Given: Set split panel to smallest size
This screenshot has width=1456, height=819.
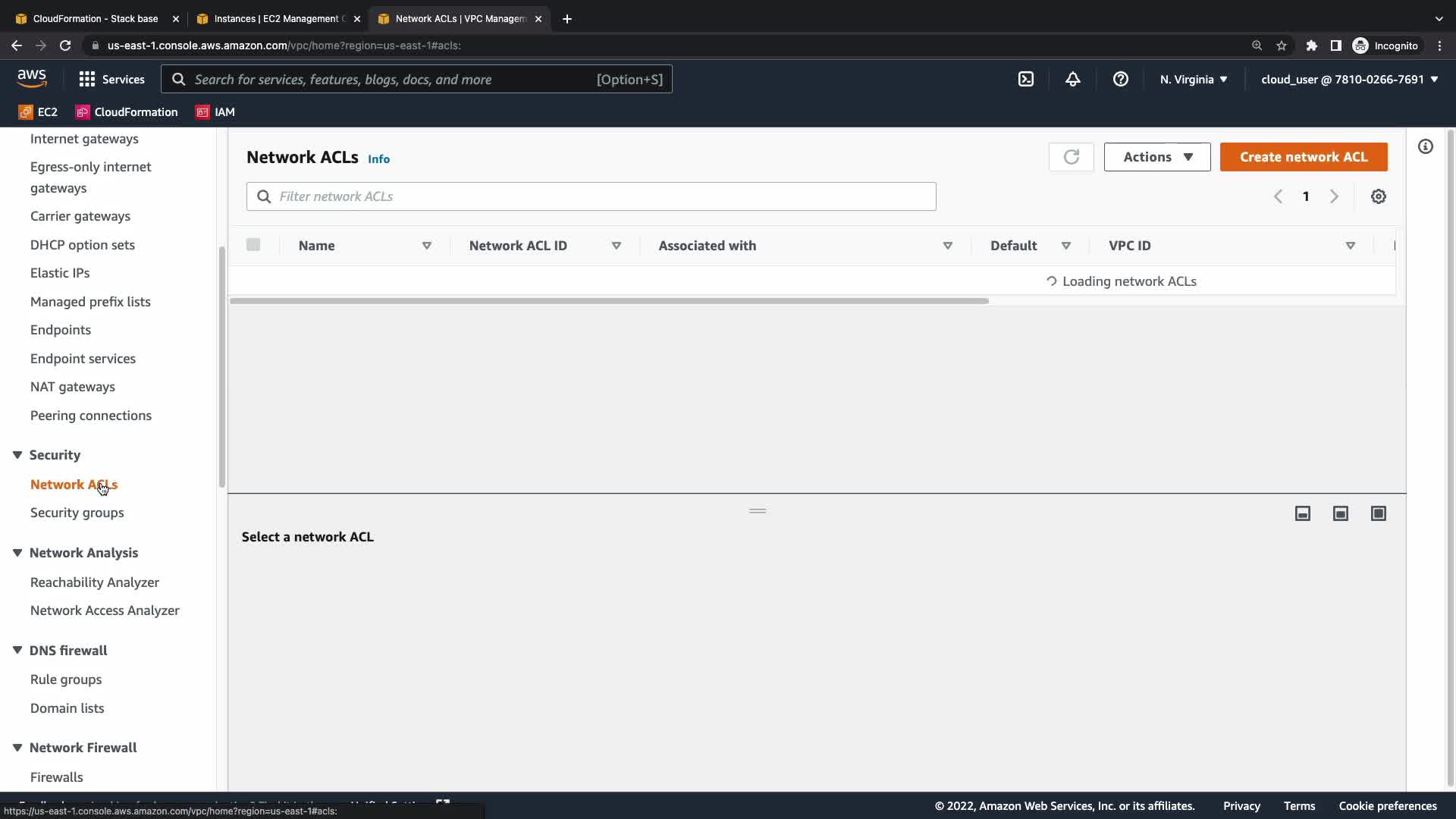Looking at the screenshot, I should (x=1302, y=513).
